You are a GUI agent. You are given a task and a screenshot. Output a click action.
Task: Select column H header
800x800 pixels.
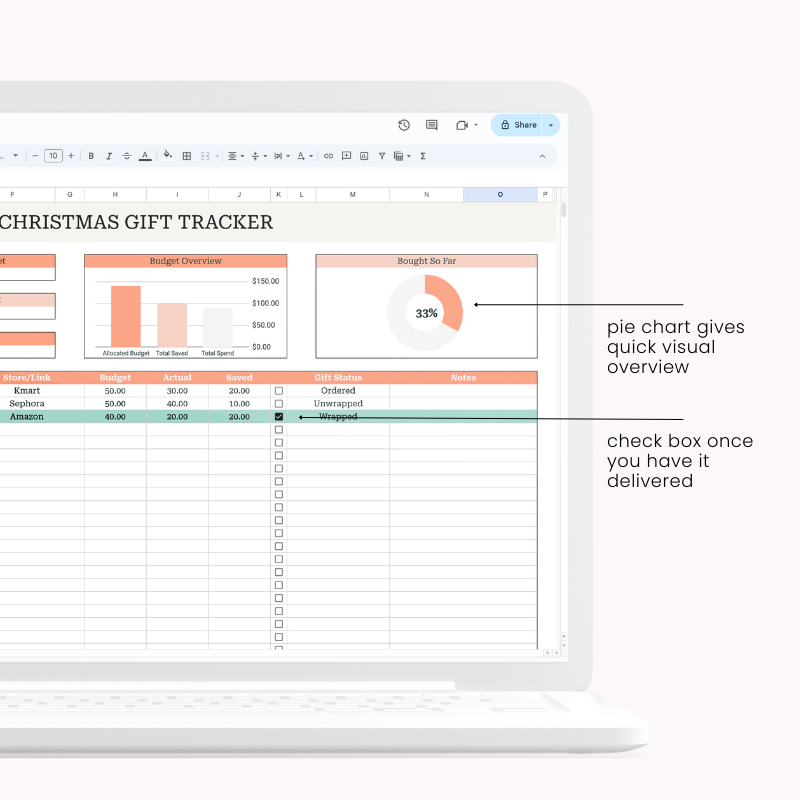[x=115, y=195]
